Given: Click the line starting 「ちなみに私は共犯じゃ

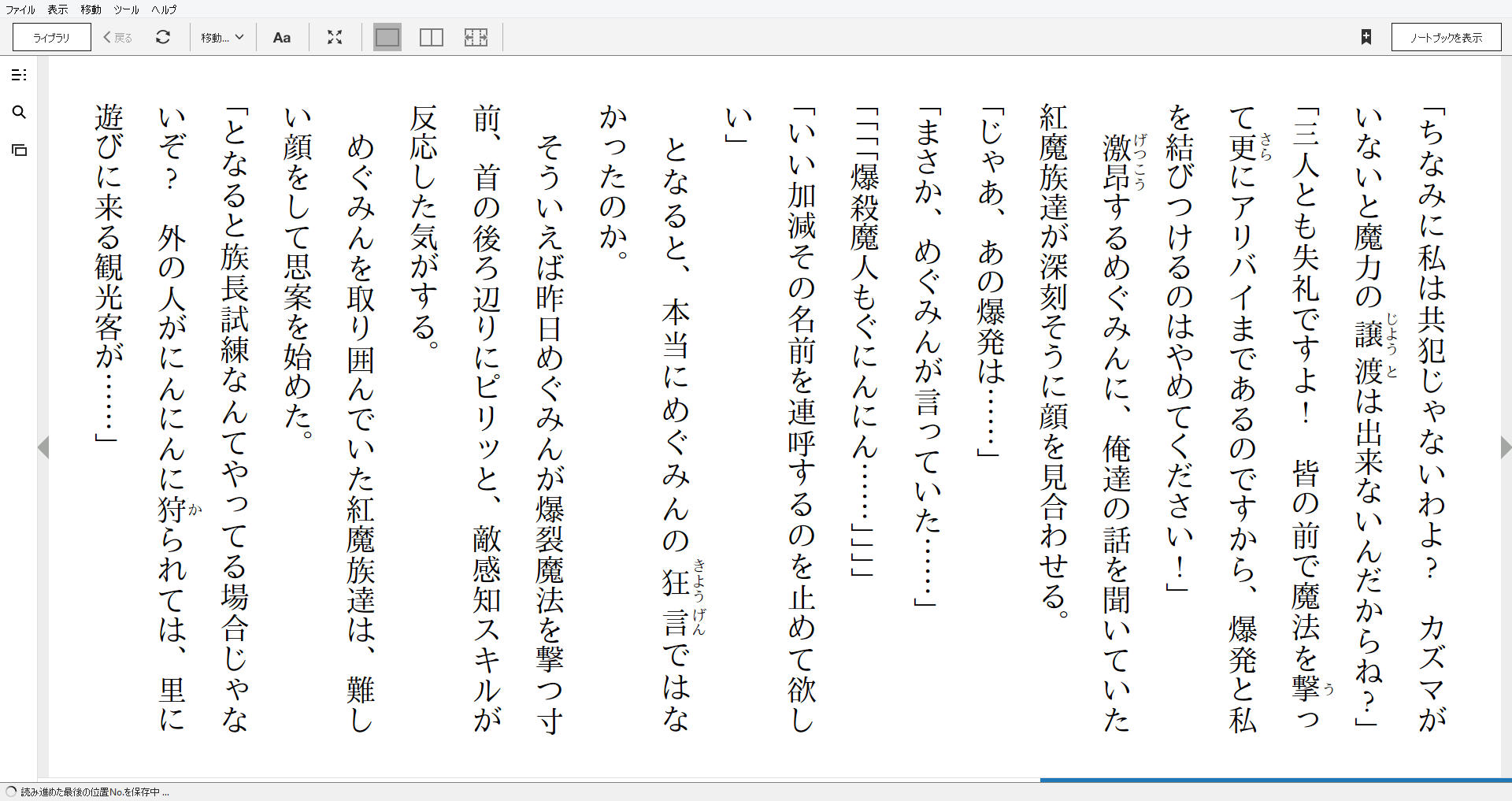Looking at the screenshot, I should [1432, 420].
